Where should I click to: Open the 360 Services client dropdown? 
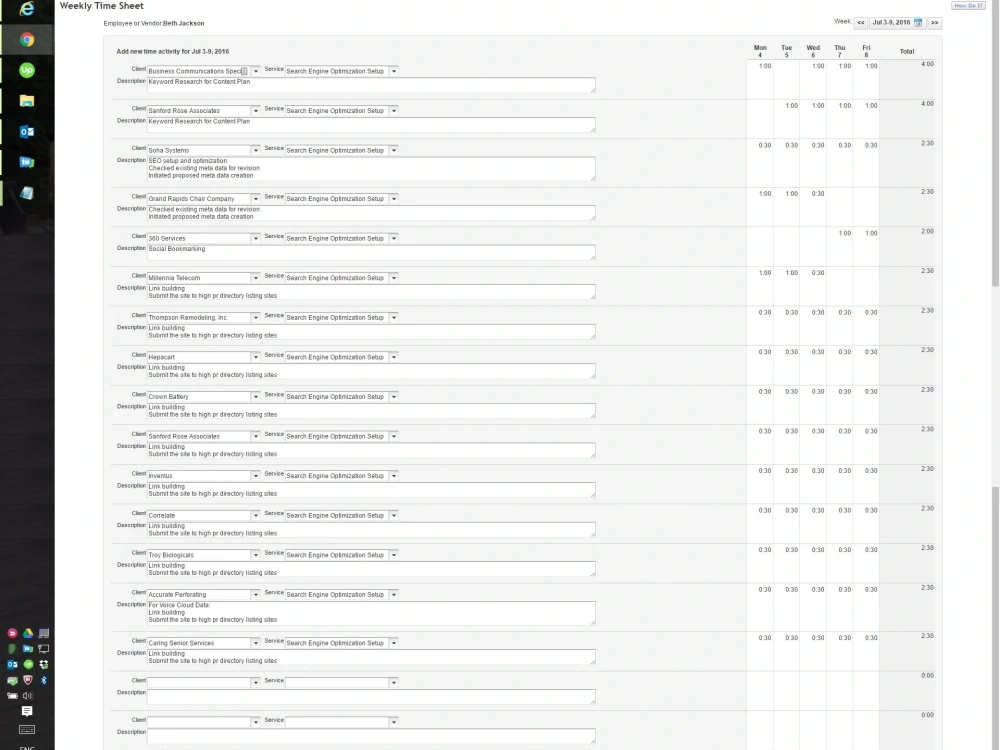click(256, 239)
